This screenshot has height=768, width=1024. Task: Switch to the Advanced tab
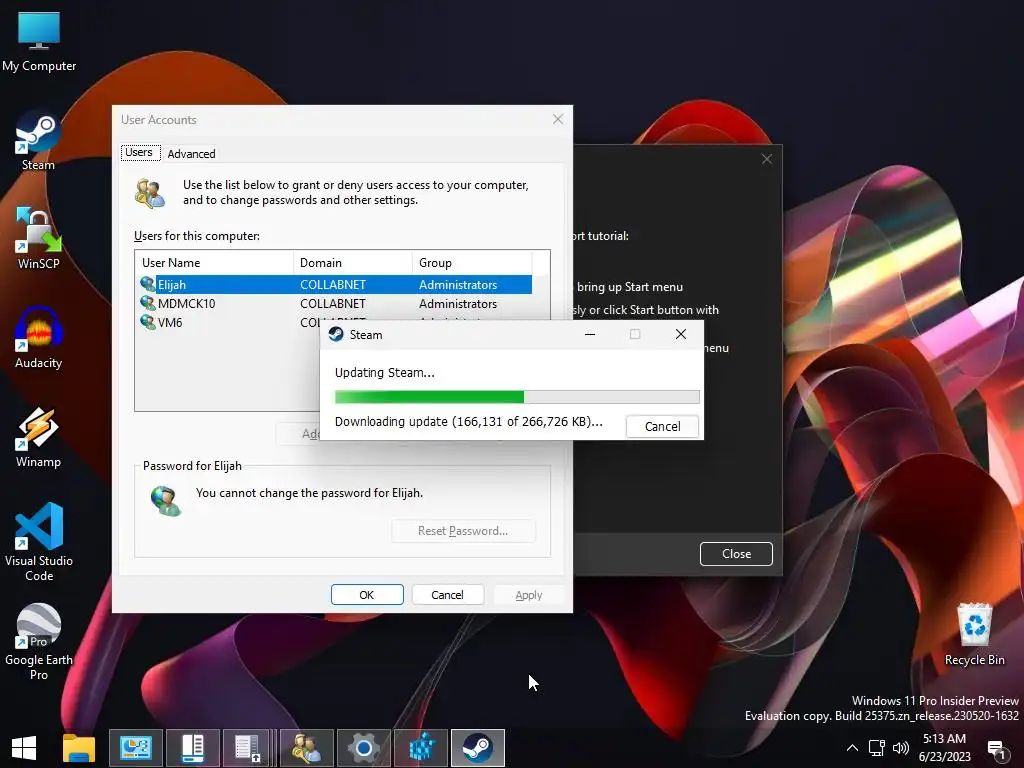[191, 153]
